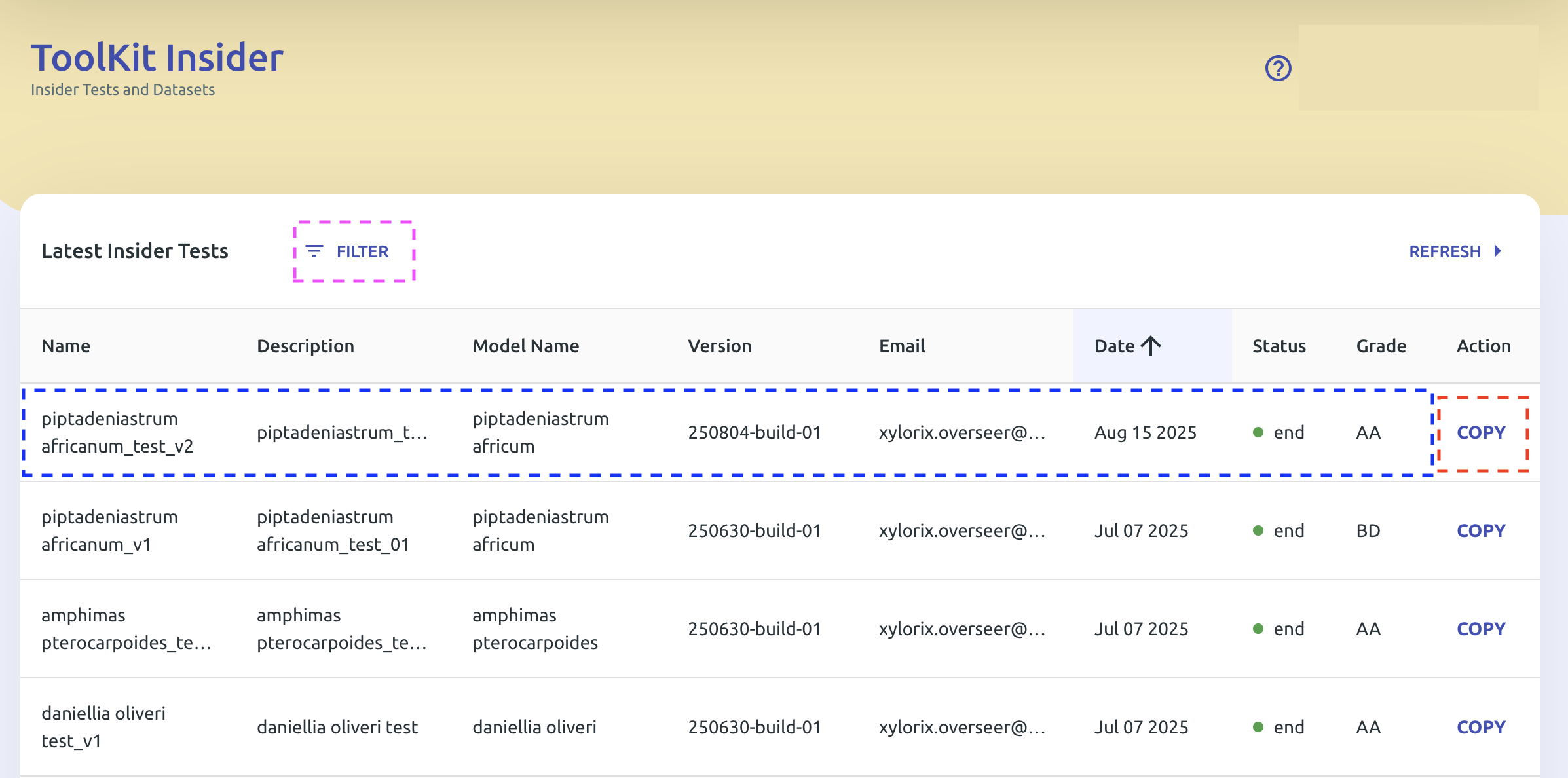Sort by the Version column header
This screenshot has height=778, width=1568.
(719, 346)
